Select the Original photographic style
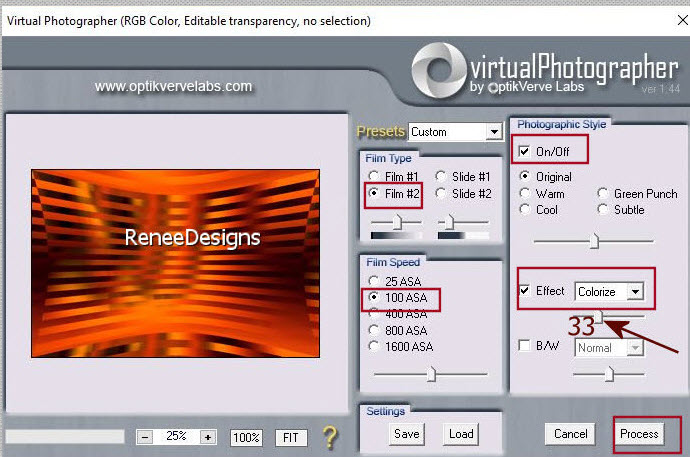690x457 pixels. point(525,176)
